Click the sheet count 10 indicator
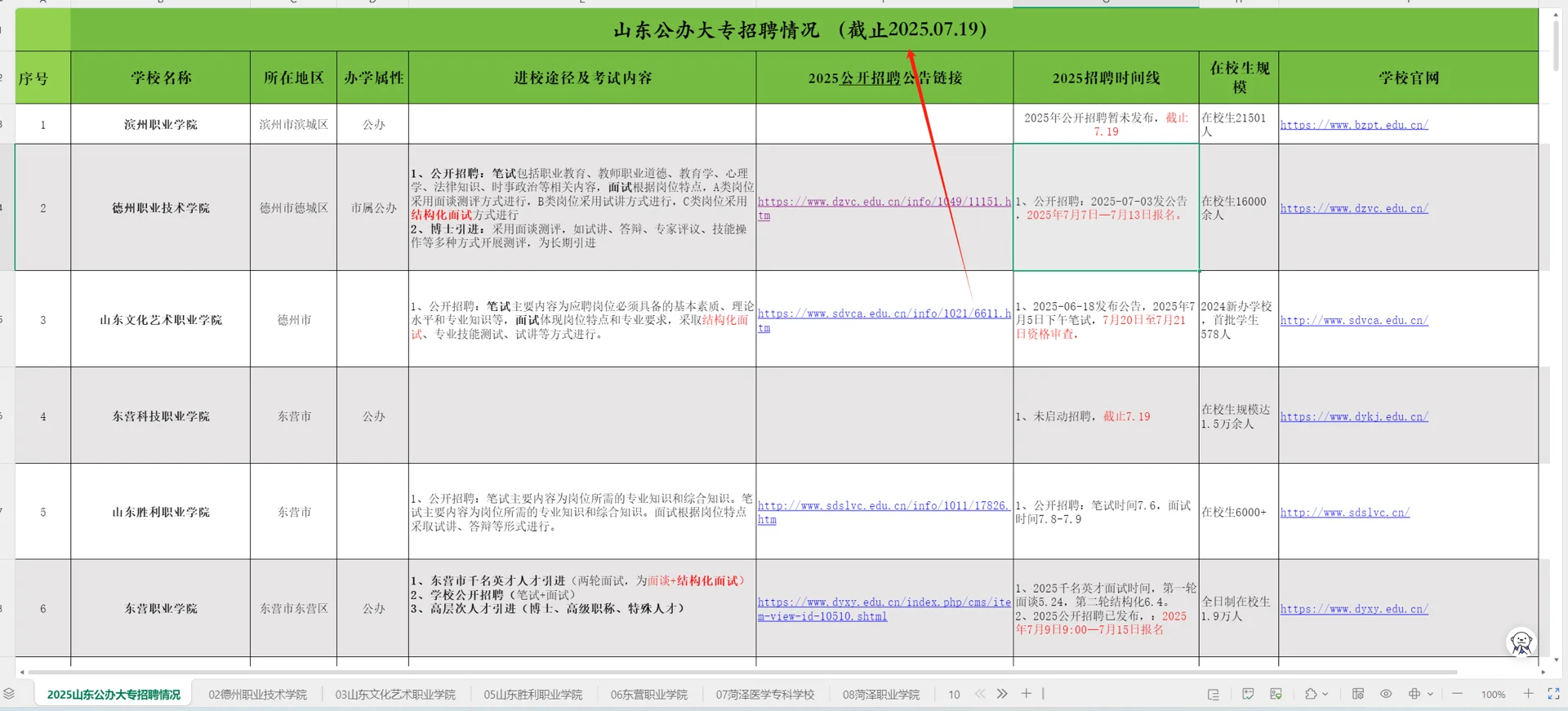 (954, 695)
